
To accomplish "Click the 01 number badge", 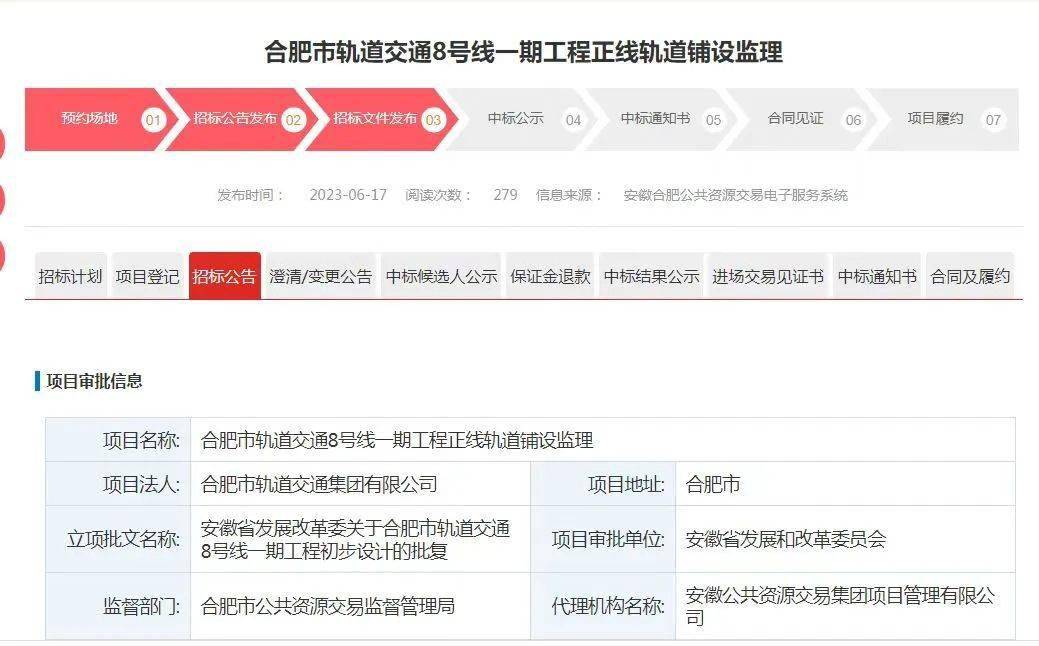I will 153,120.
